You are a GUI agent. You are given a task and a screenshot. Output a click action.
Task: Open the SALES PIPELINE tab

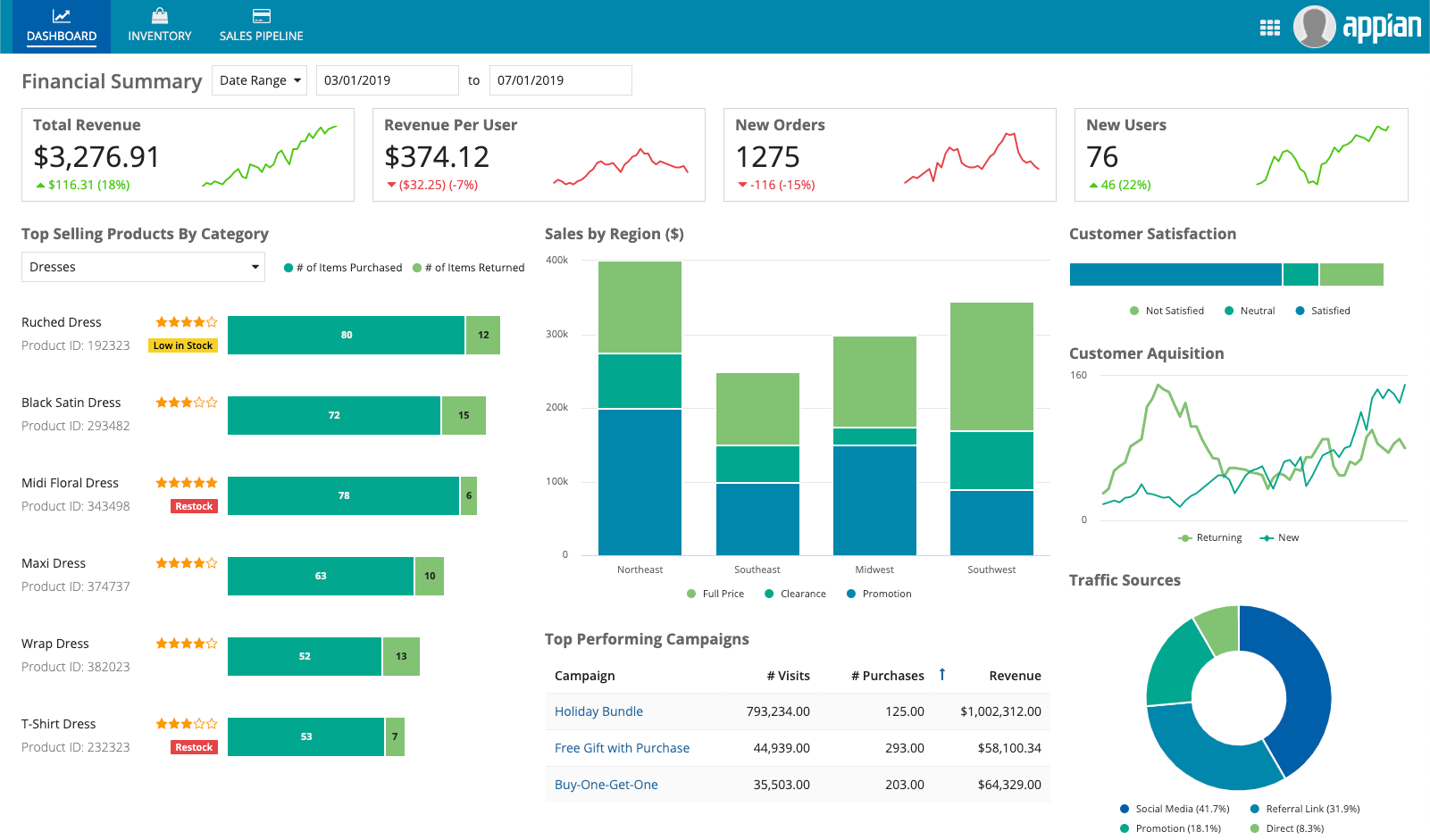[x=262, y=27]
